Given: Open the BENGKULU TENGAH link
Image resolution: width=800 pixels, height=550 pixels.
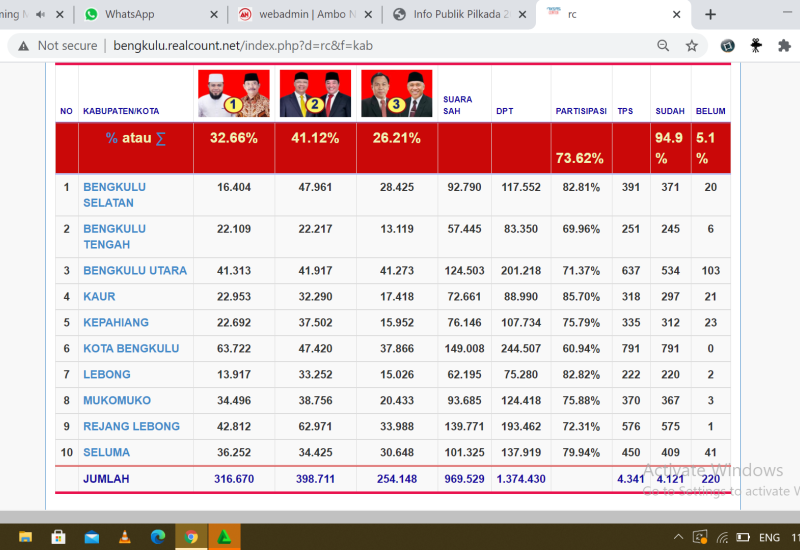Looking at the screenshot, I should pyautogui.click(x=114, y=237).
